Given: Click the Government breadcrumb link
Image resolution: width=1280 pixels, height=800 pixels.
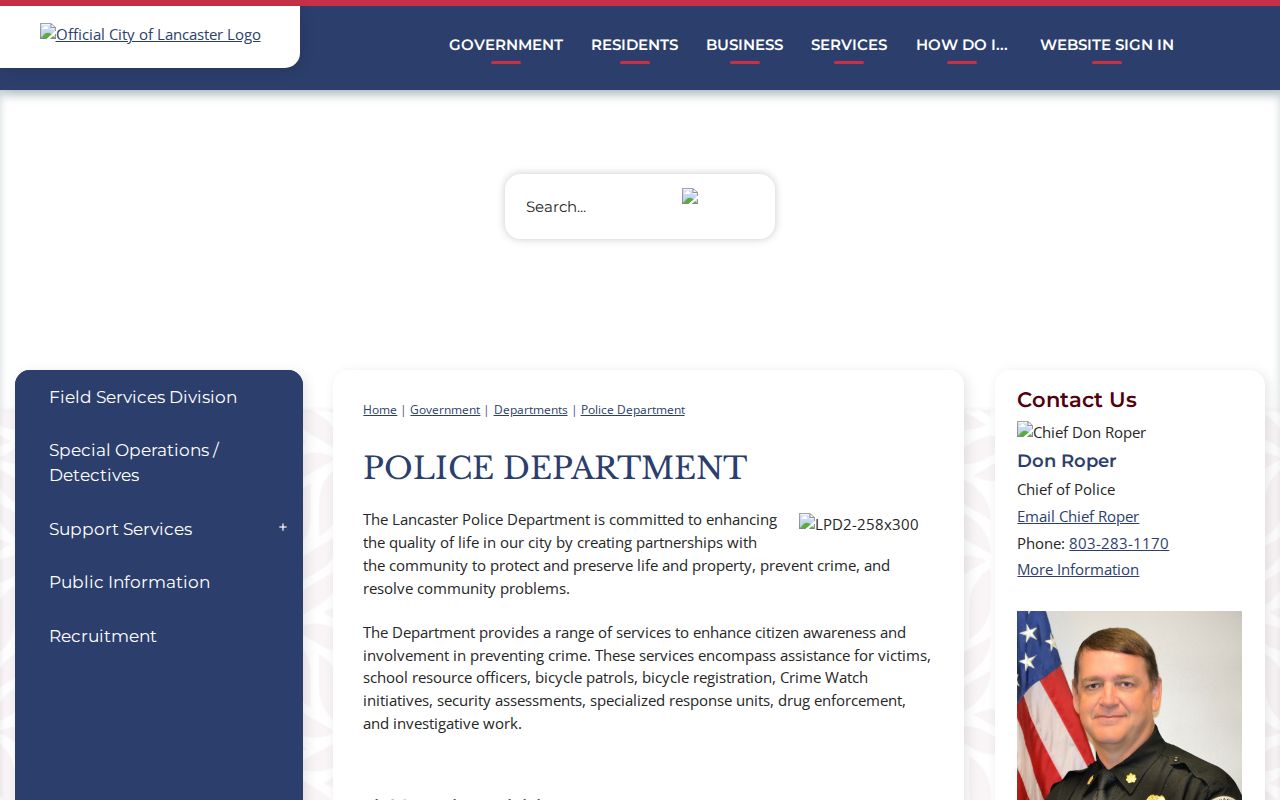Looking at the screenshot, I should 445,410.
